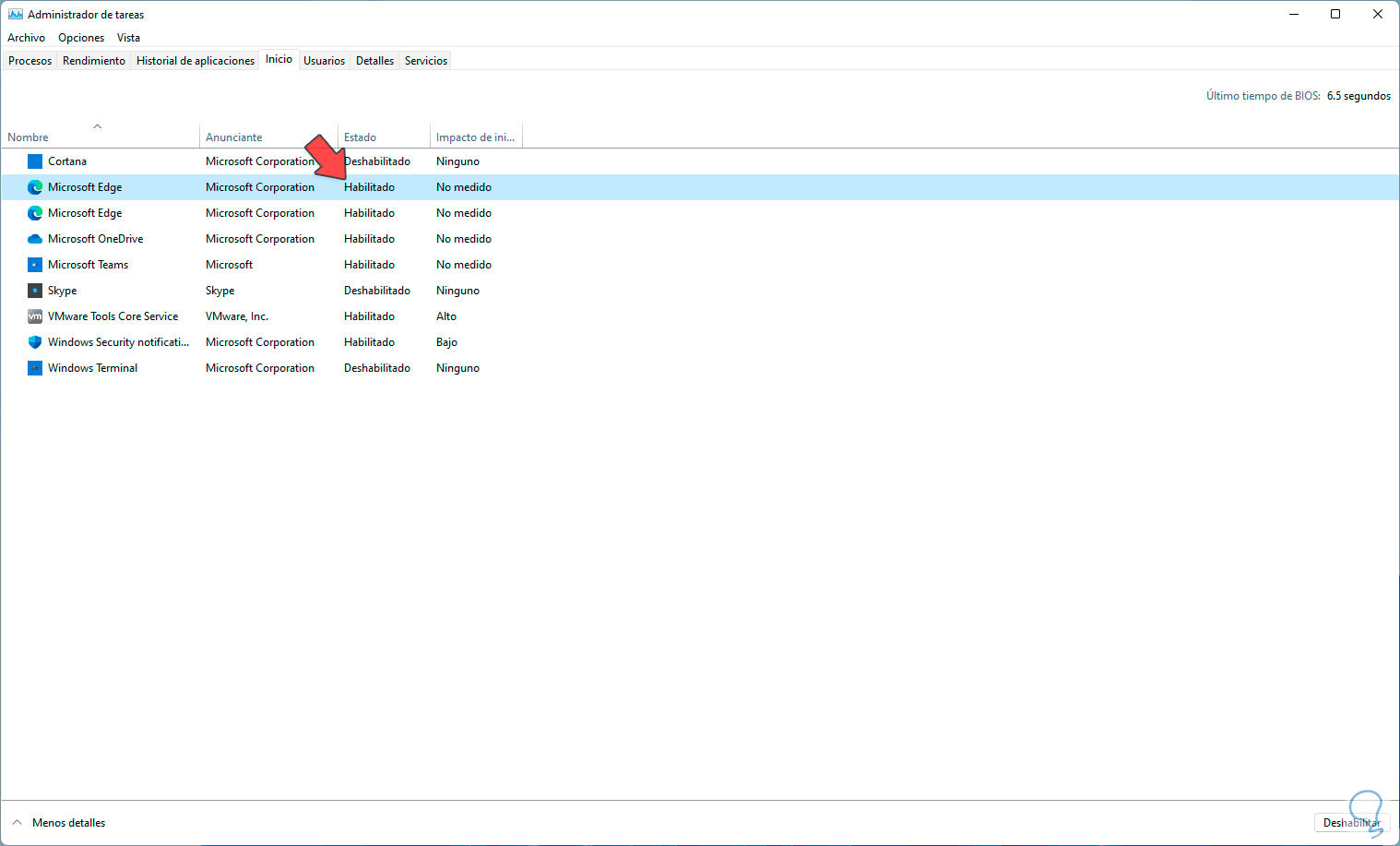This screenshot has height=846, width=1400.
Task: Sort by the Anunciante column header
Action: coord(268,137)
